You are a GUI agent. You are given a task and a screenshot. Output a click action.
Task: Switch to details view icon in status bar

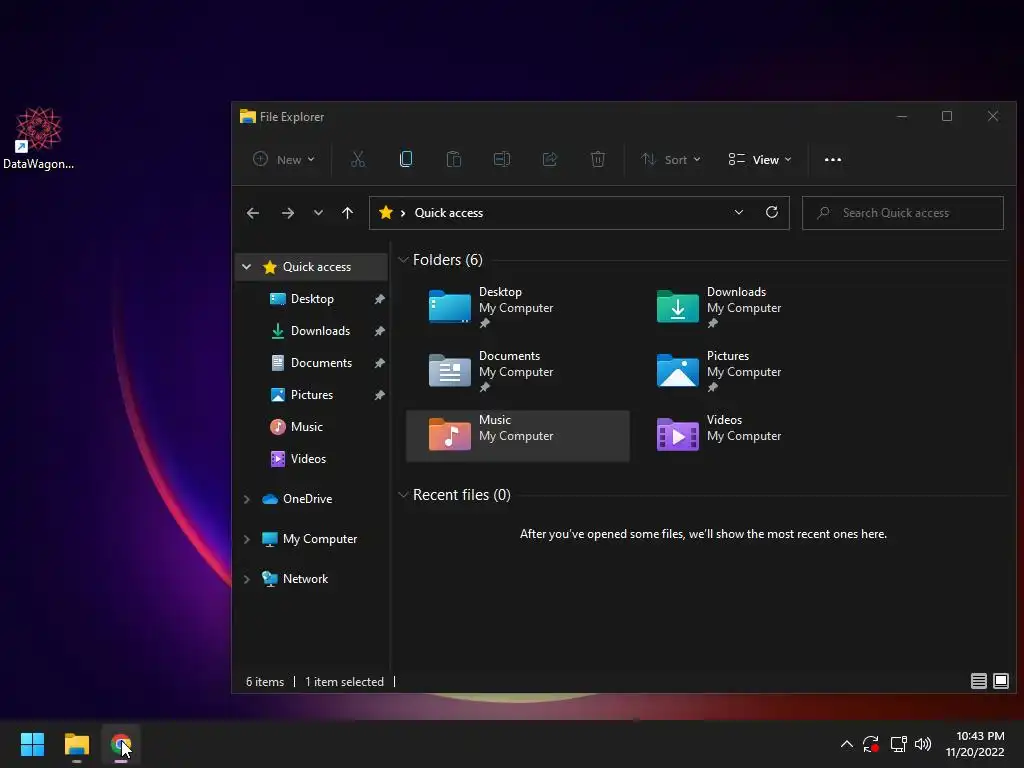[978, 681]
